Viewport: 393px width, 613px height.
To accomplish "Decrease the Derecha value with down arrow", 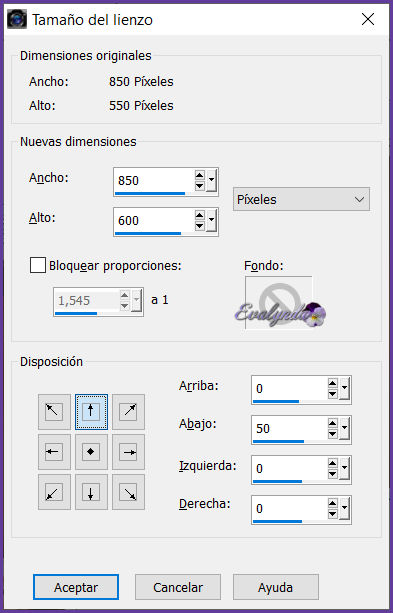I will tap(333, 514).
